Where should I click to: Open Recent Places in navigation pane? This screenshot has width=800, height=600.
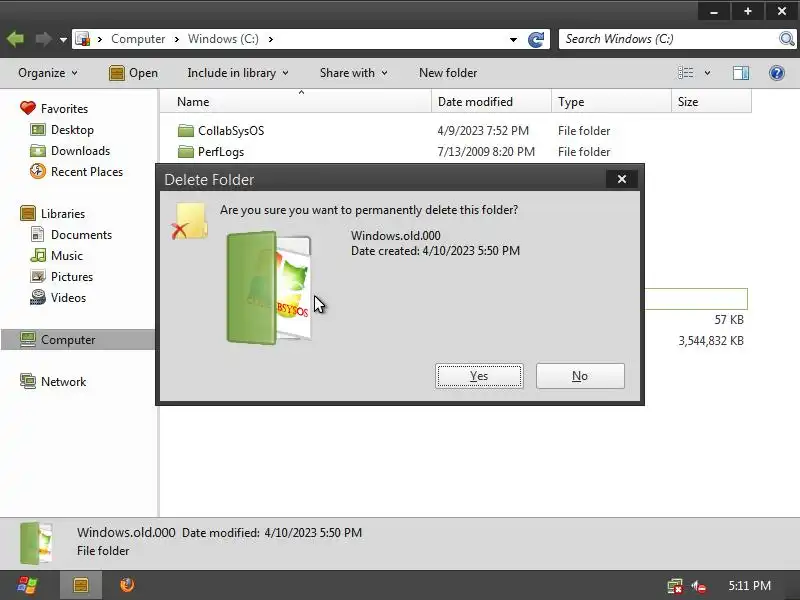pos(87,171)
